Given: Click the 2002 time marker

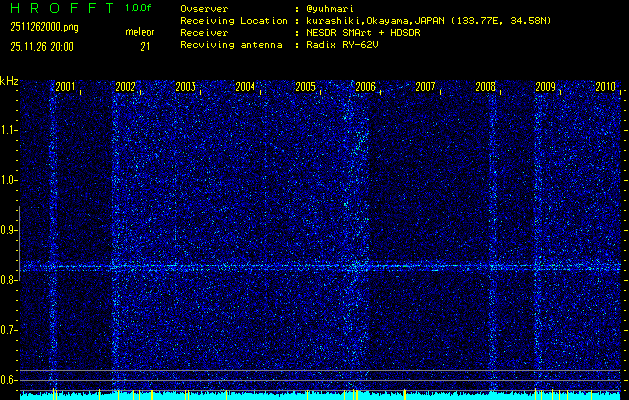Looking at the screenshot, I should 125,86.
